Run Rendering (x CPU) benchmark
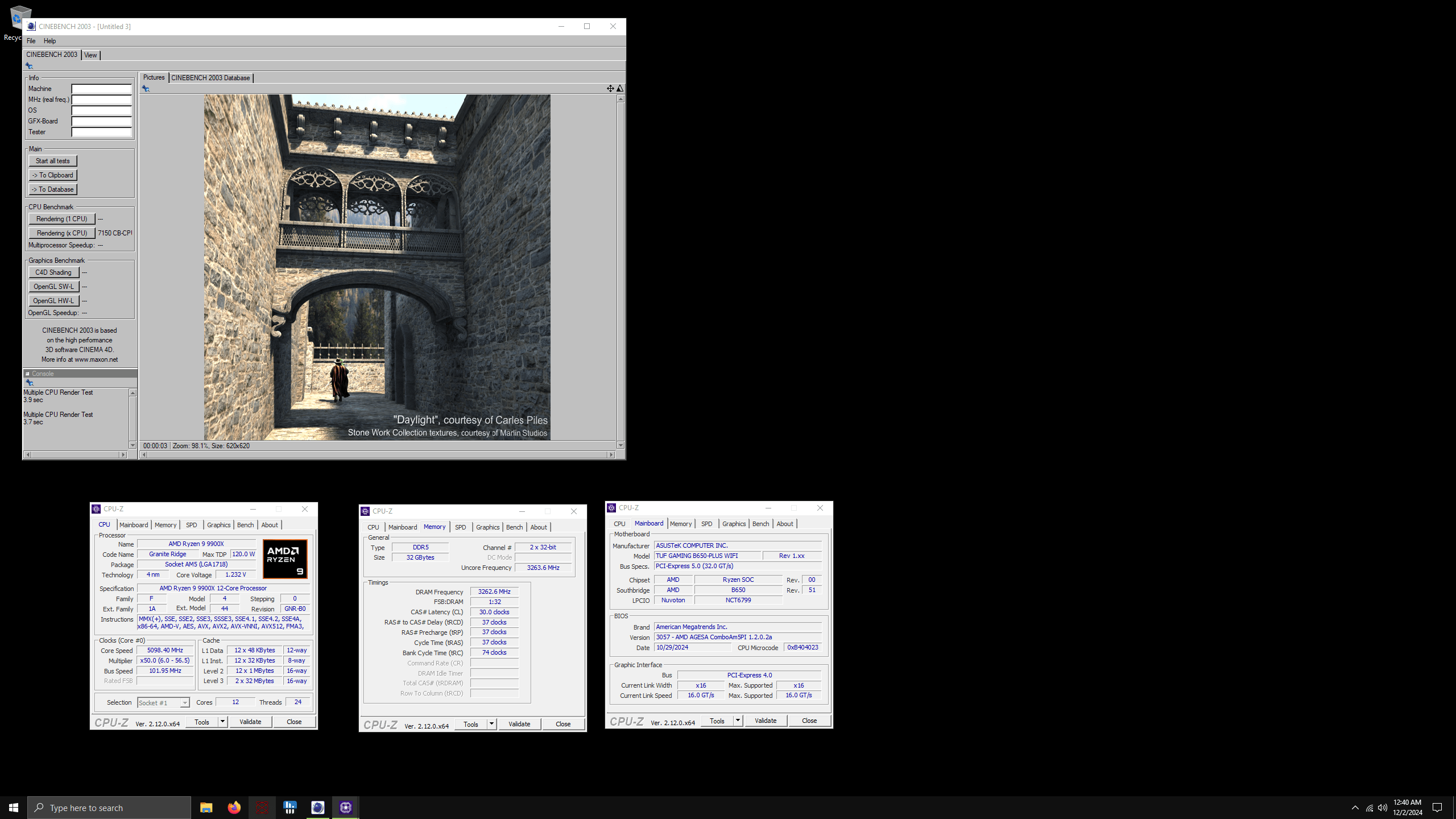 [61, 233]
